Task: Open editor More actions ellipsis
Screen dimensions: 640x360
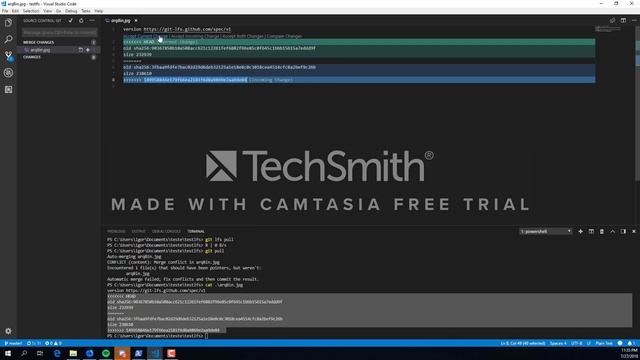Action: point(634,20)
